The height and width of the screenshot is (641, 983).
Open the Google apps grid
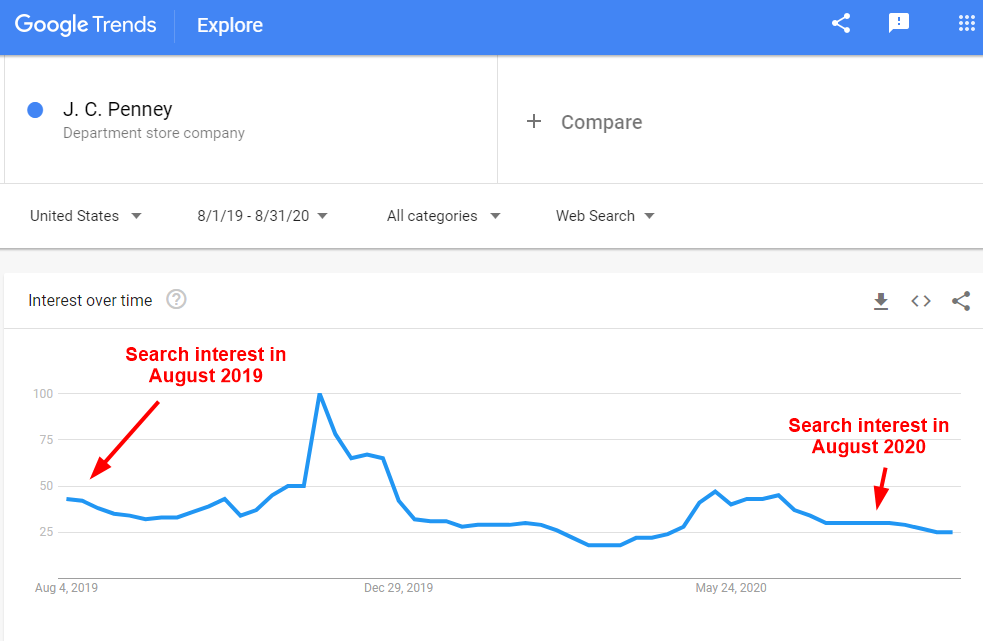pyautogui.click(x=966, y=24)
